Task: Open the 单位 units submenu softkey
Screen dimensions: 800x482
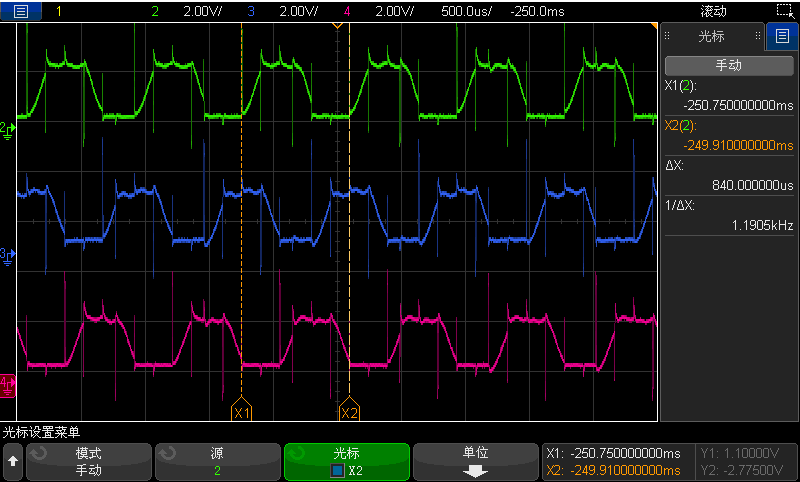Action: click(x=476, y=462)
